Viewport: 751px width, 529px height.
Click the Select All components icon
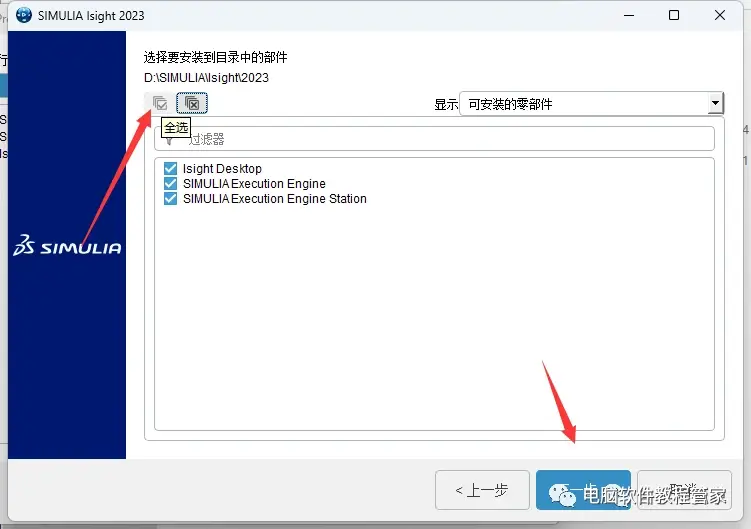160,103
